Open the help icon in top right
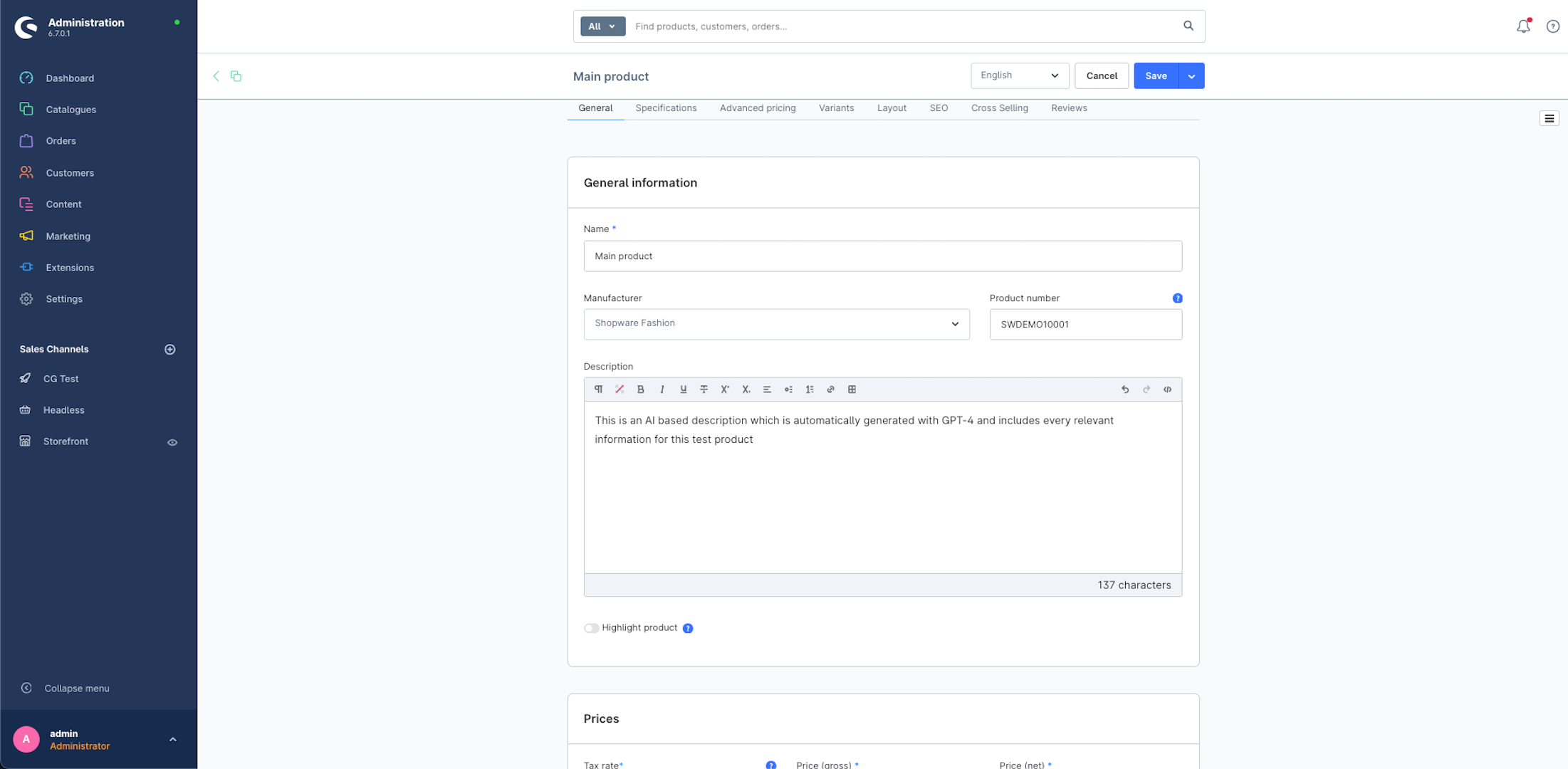Viewport: 1568px width, 769px height. click(1553, 26)
